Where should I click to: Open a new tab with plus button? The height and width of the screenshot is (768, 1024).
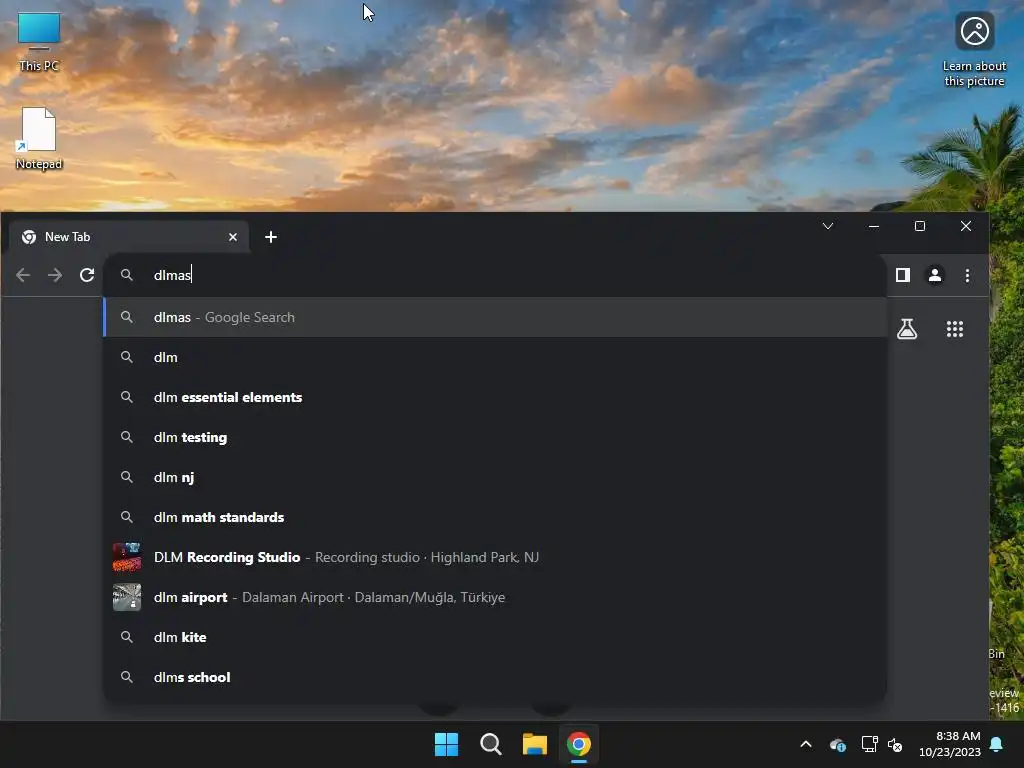click(x=271, y=237)
